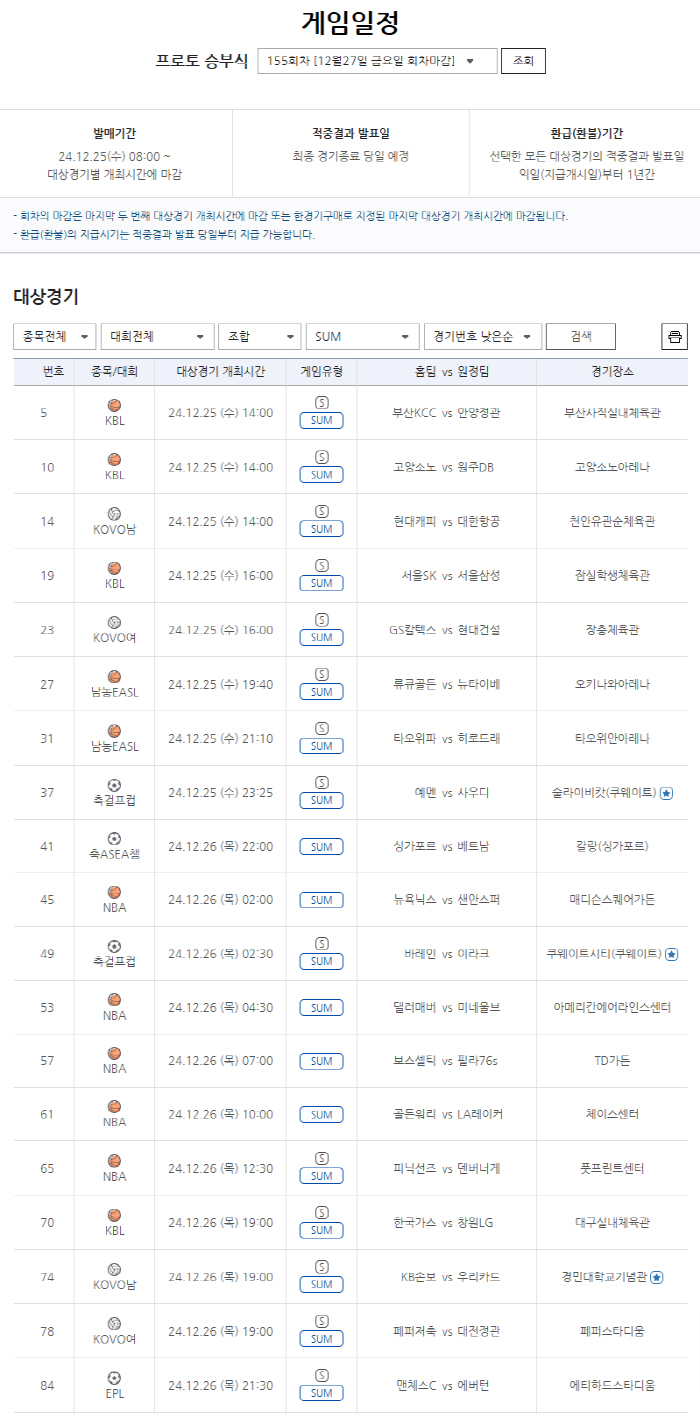The height and width of the screenshot is (1414, 700).
Task: Open the 대회전체 league filter dropdown
Action: click(x=158, y=337)
